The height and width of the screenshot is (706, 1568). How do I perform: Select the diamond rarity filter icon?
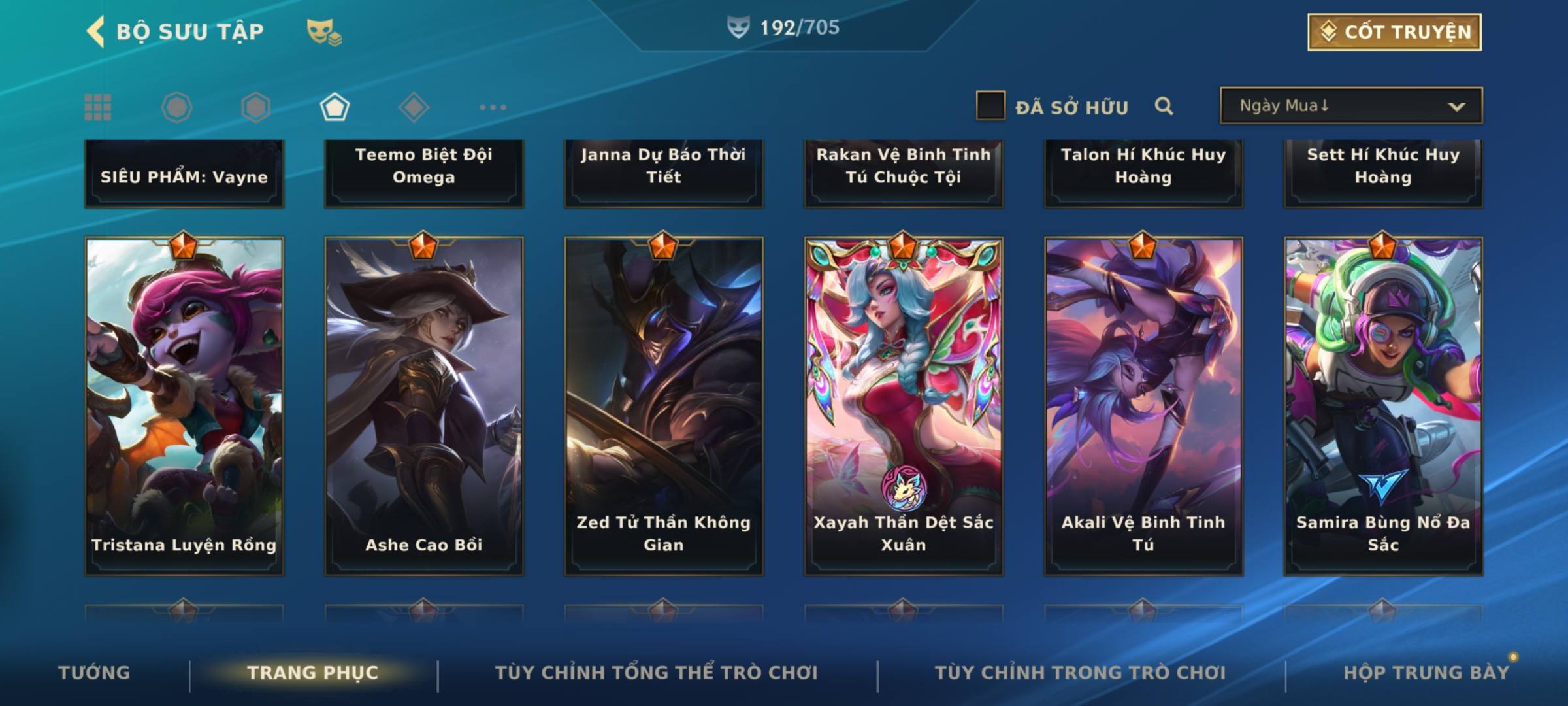tap(414, 107)
